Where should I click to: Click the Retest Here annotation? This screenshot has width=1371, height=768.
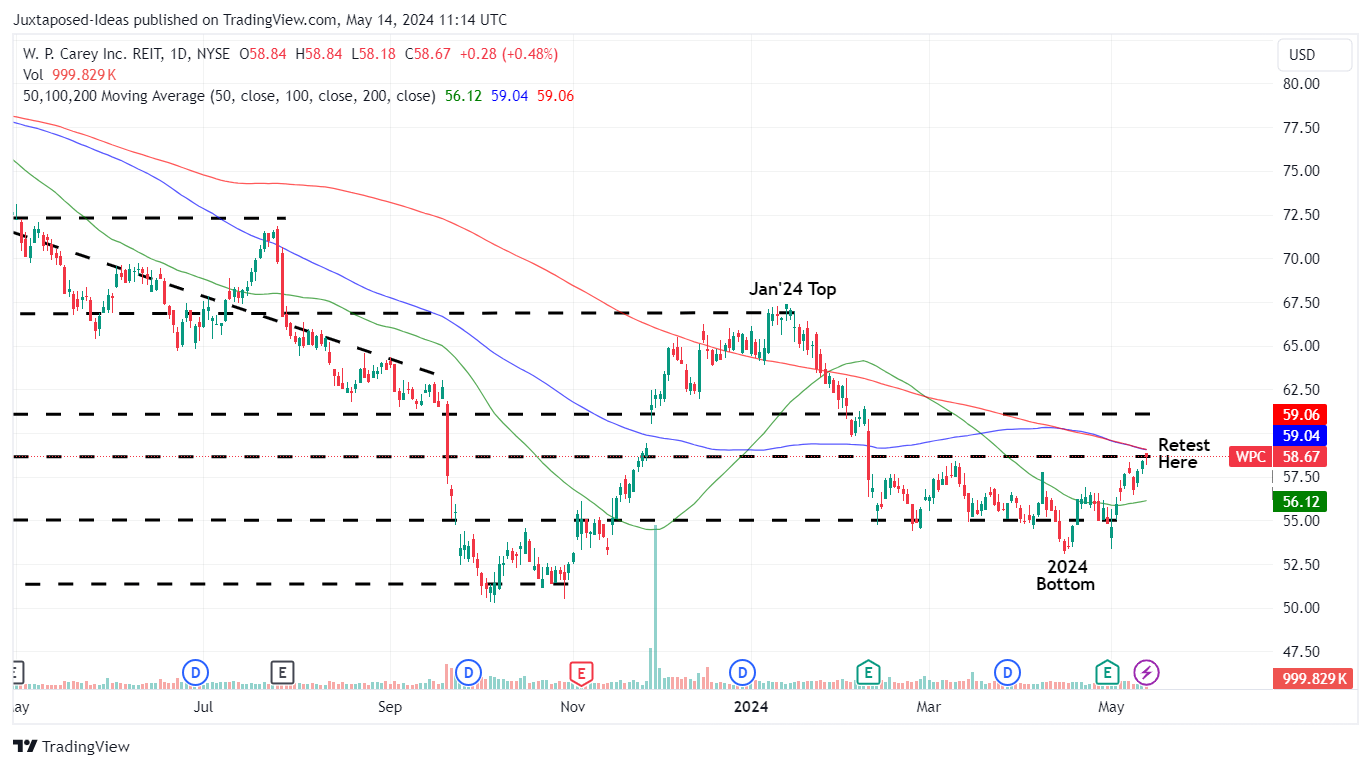(1184, 454)
